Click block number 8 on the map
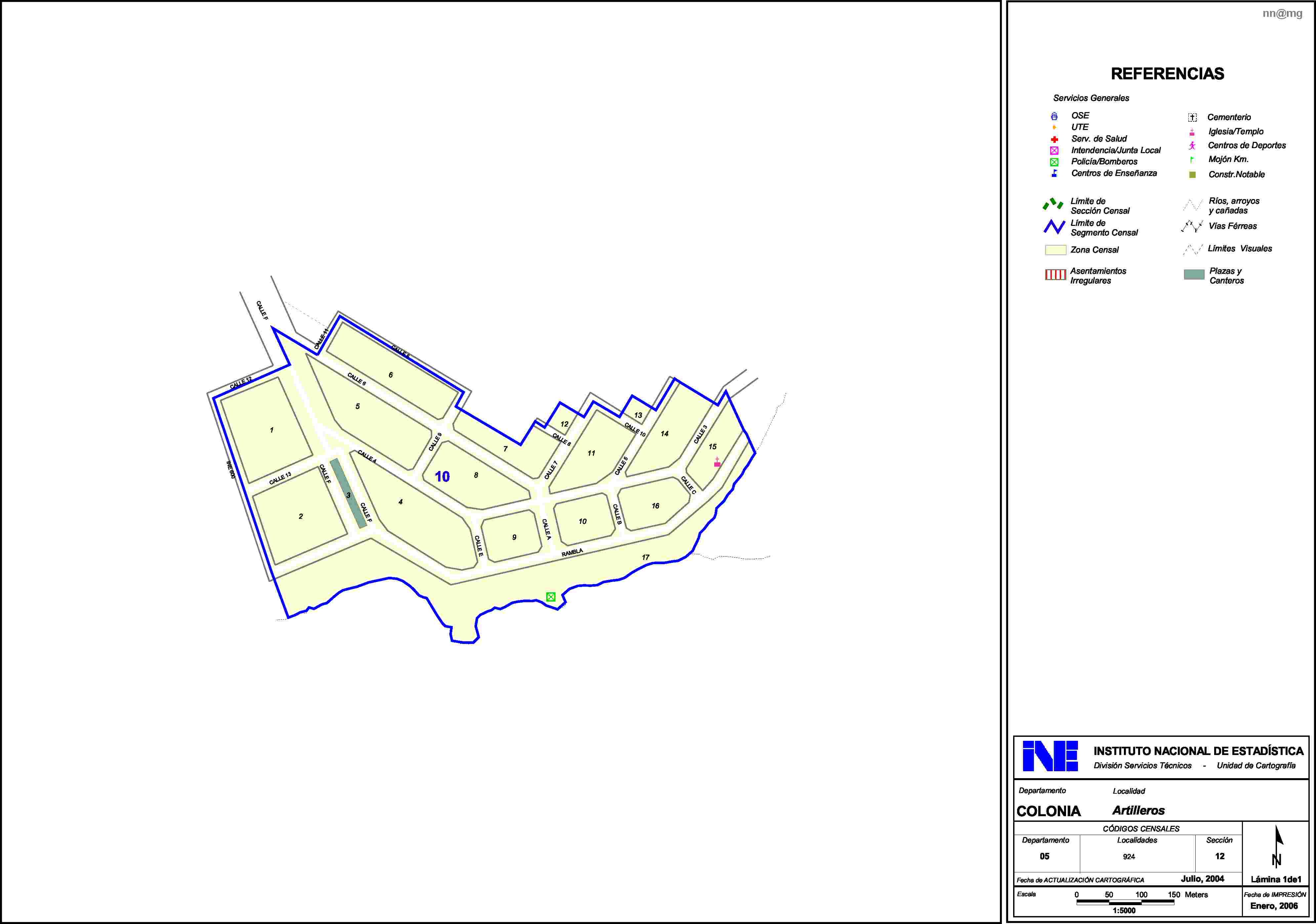 pos(476,475)
